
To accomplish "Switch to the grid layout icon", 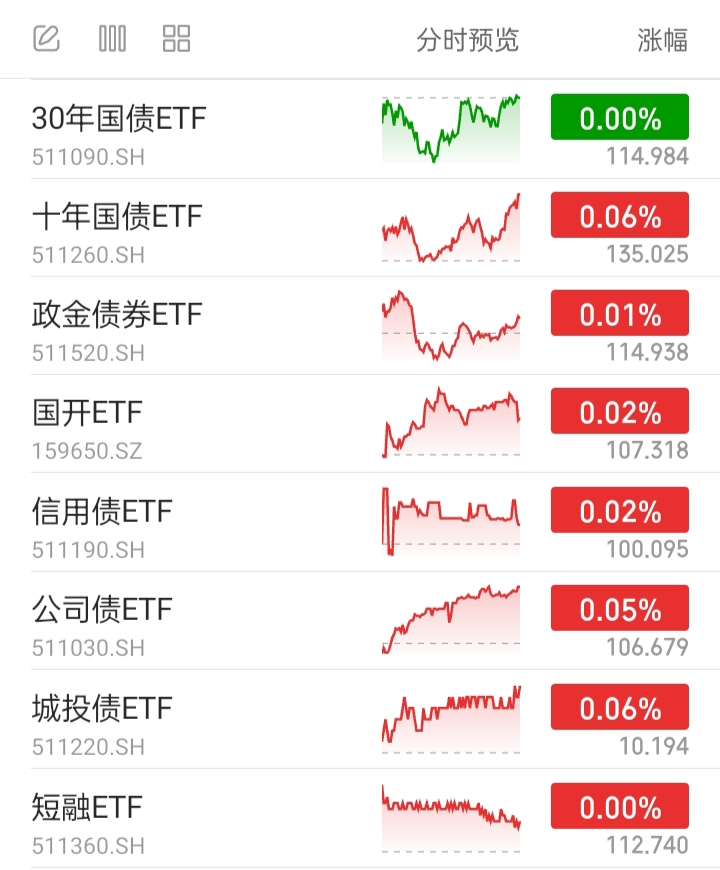I will click(176, 39).
